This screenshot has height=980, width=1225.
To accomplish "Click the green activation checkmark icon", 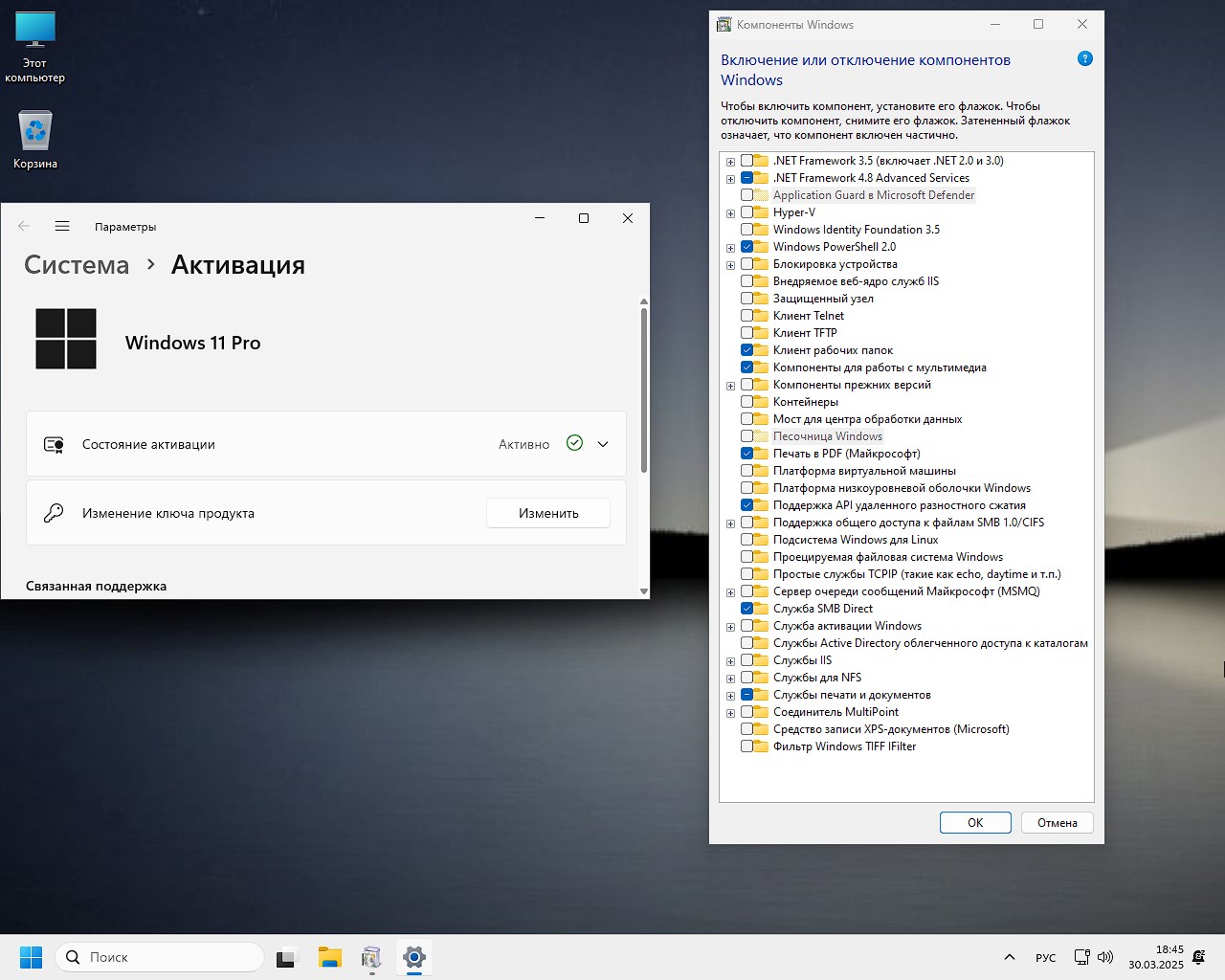I will pos(574,442).
